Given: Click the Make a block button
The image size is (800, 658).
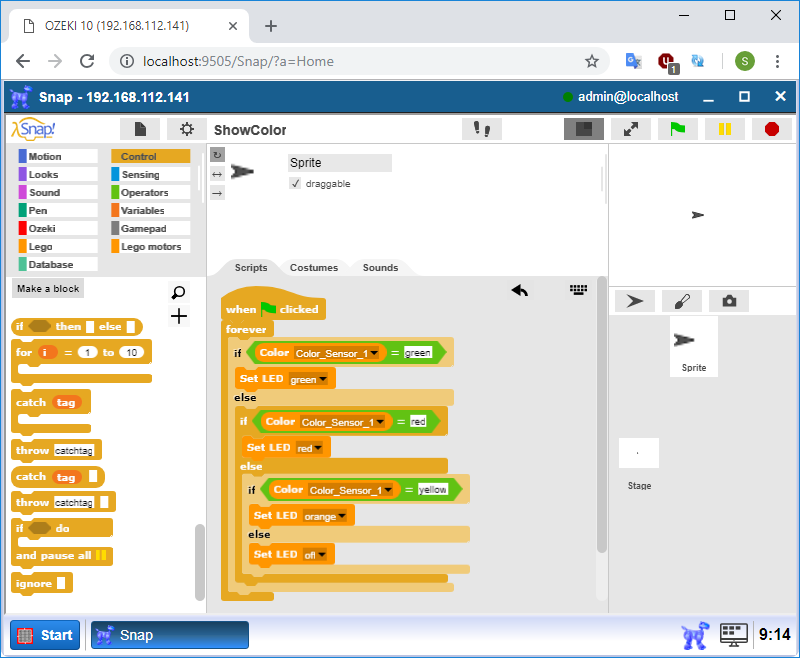Looking at the screenshot, I should 48,289.
